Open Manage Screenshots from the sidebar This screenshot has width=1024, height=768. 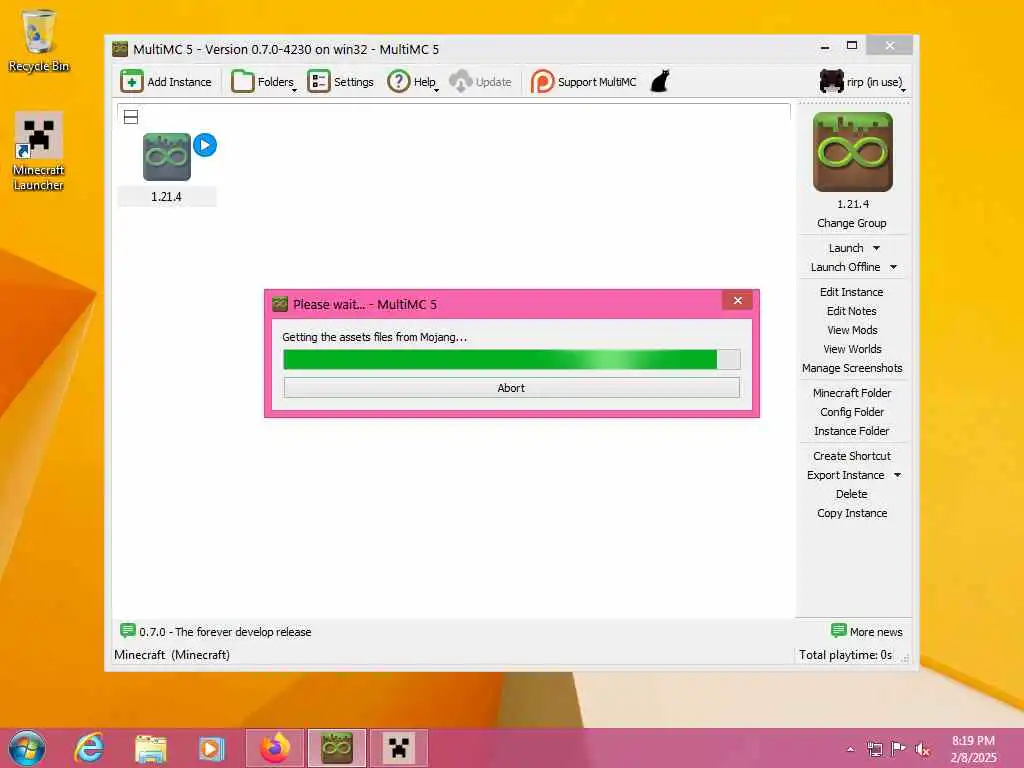[x=852, y=368]
